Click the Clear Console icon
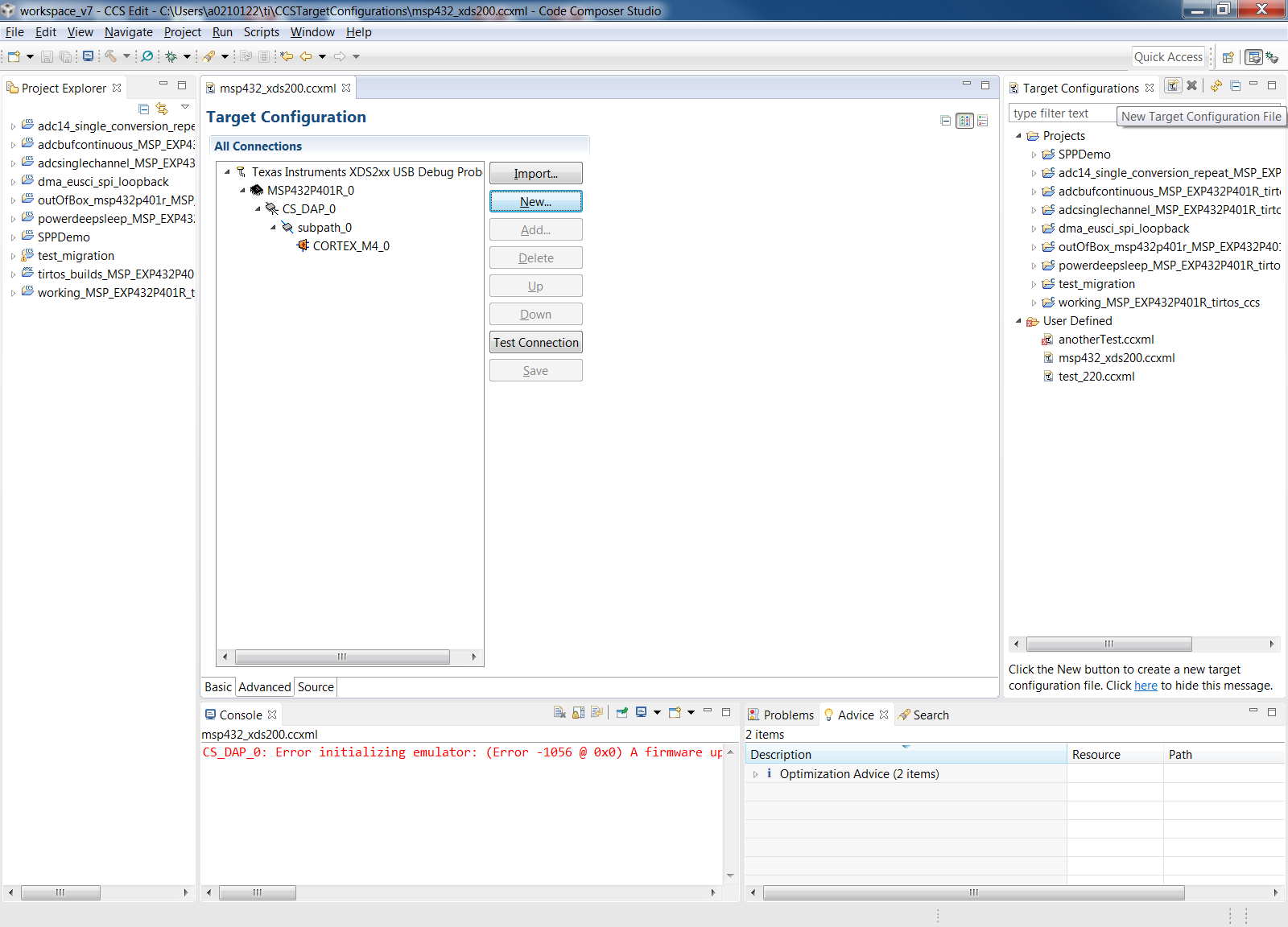This screenshot has width=1288, height=927. click(559, 712)
